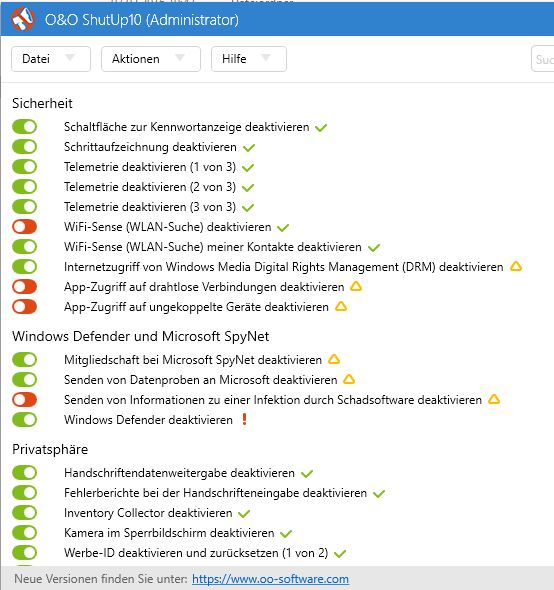Turn off Windows Defender deaktivieren toggle
The height and width of the screenshot is (590, 554).
click(x=24, y=420)
